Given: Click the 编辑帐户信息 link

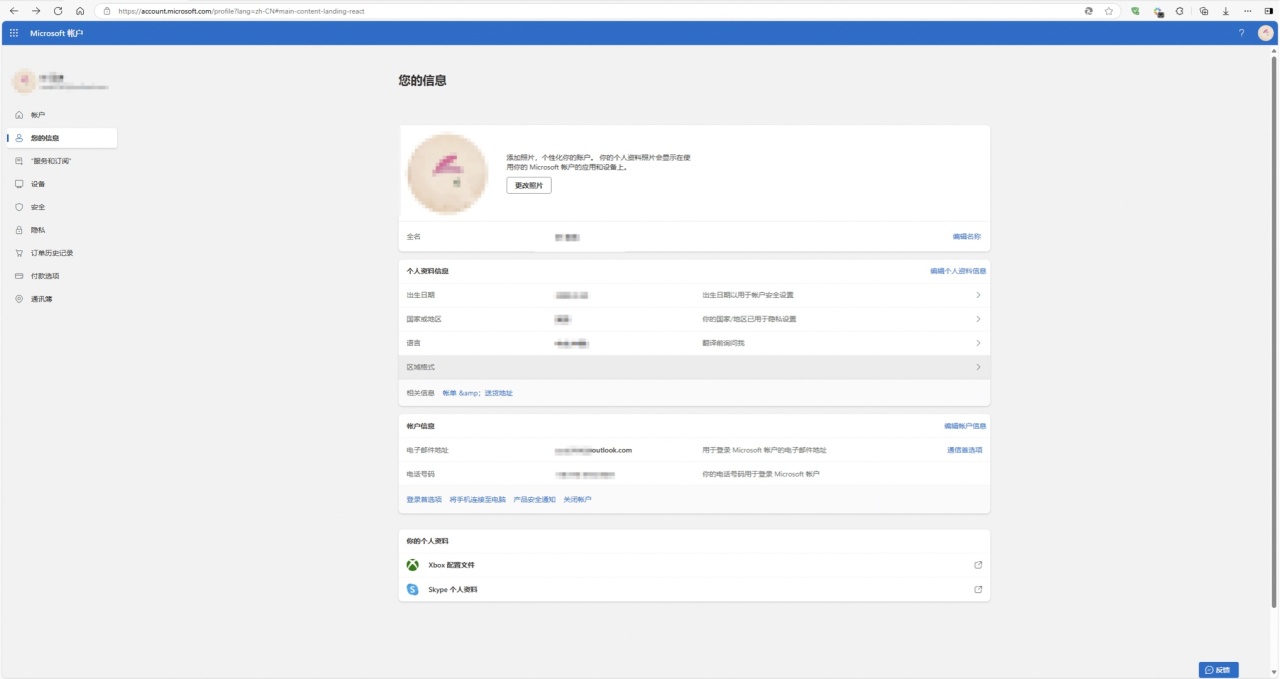Looking at the screenshot, I should pos(965,426).
